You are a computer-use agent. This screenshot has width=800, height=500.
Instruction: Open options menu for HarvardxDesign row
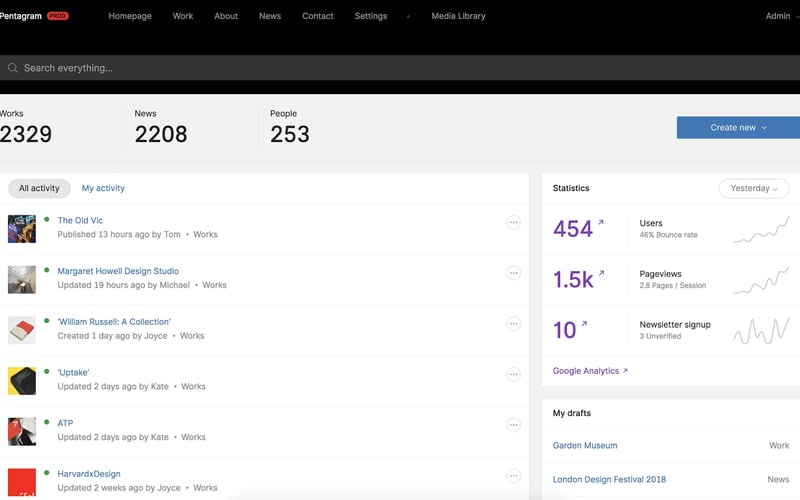pyautogui.click(x=513, y=476)
